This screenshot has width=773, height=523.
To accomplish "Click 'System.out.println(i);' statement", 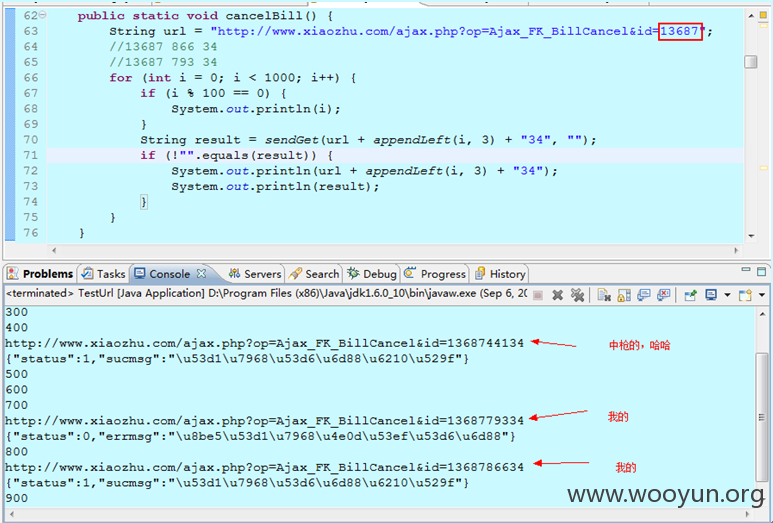I will pos(256,109).
